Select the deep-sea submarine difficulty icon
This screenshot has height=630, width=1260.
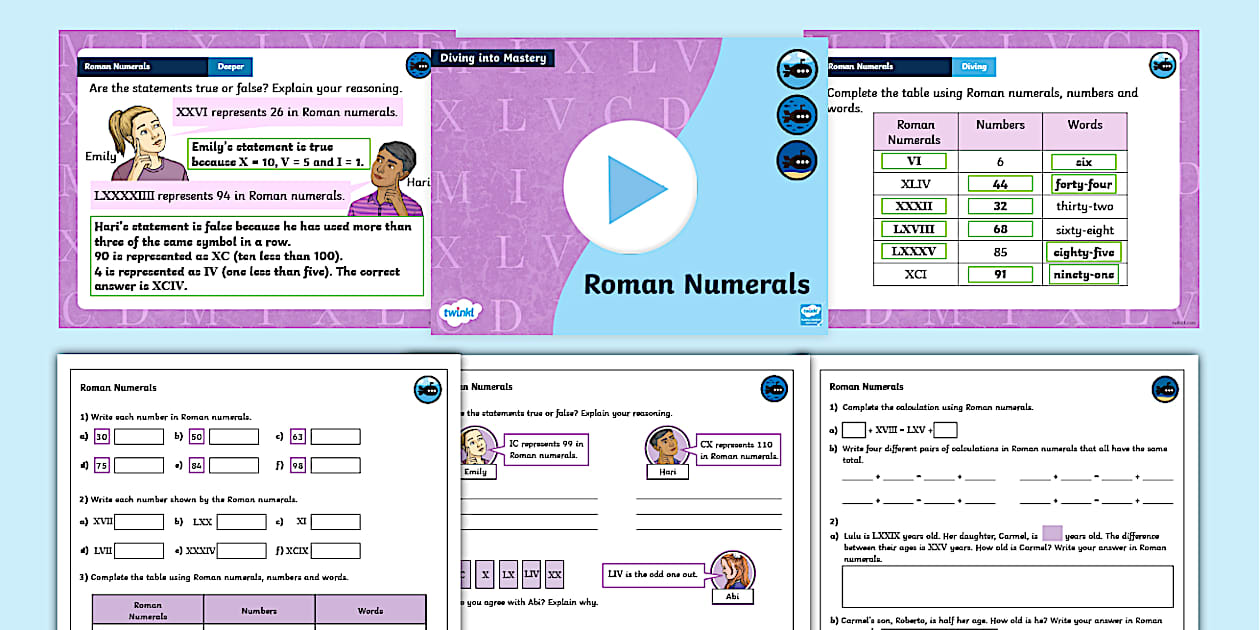click(797, 157)
